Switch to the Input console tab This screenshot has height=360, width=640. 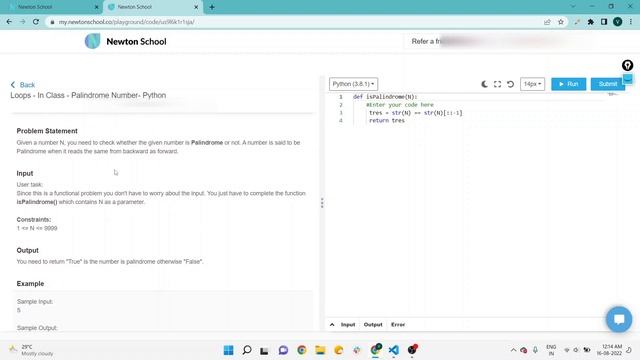(348, 325)
